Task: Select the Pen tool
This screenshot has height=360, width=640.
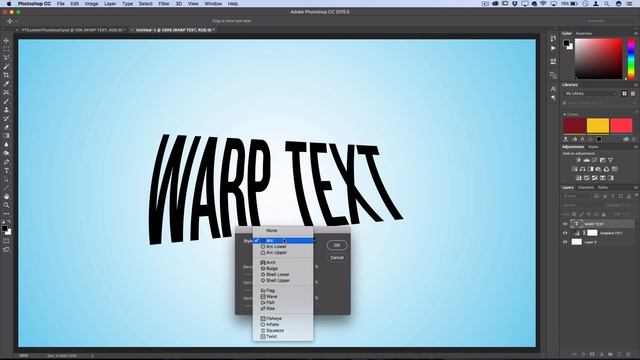Action: click(6, 162)
